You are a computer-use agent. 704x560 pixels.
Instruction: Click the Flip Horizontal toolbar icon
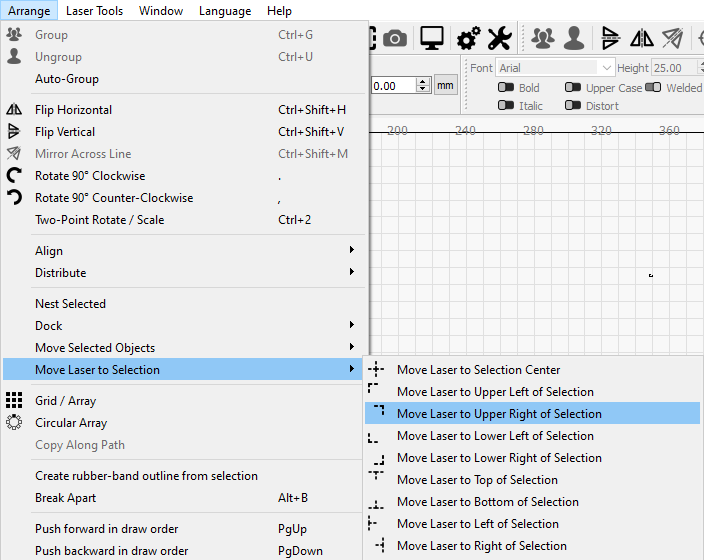pyautogui.click(x=641, y=38)
